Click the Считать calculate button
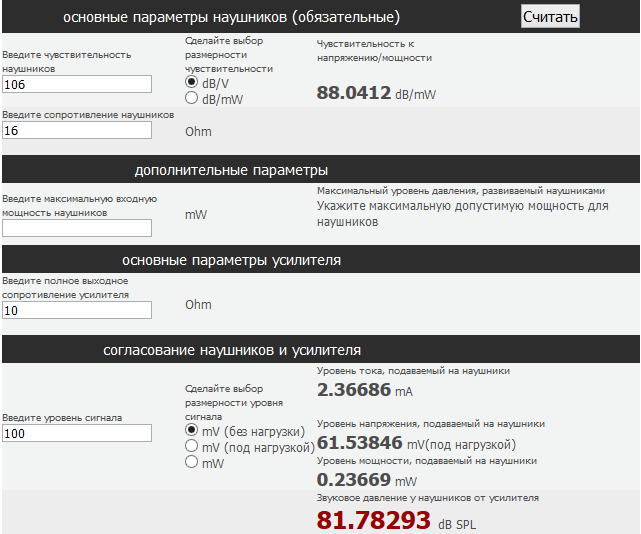 [x=550, y=16]
